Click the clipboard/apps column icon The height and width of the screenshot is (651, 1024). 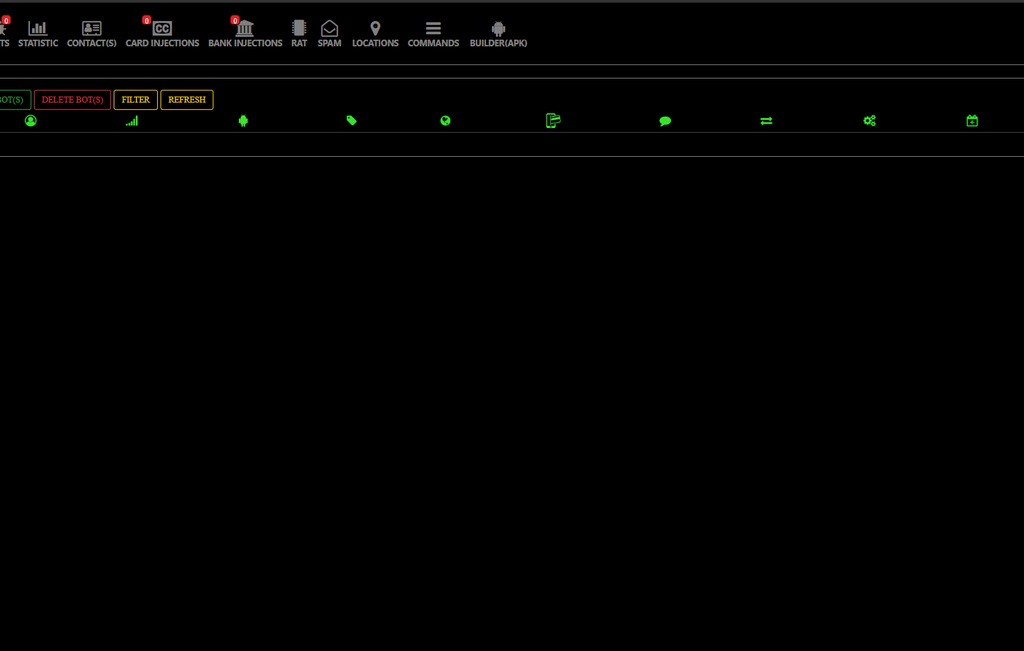coord(553,120)
